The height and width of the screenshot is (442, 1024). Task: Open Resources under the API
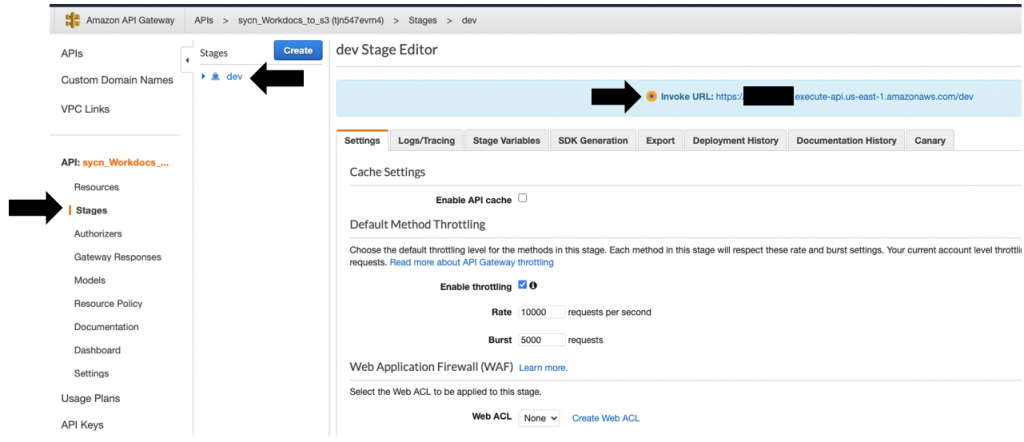[97, 187]
